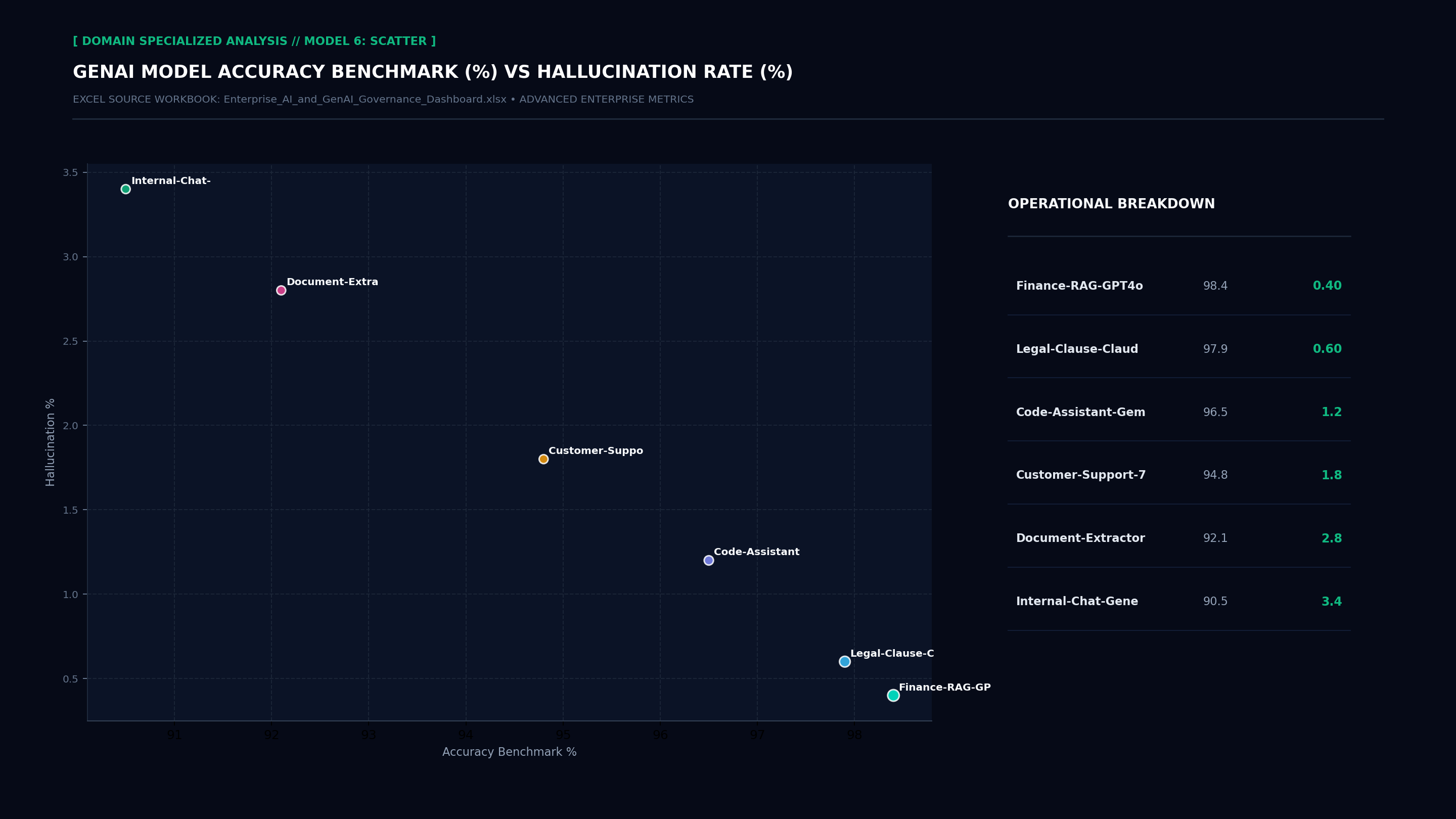Click the 0.5 y-axis tick label
The image size is (1456, 819).
pos(71,679)
